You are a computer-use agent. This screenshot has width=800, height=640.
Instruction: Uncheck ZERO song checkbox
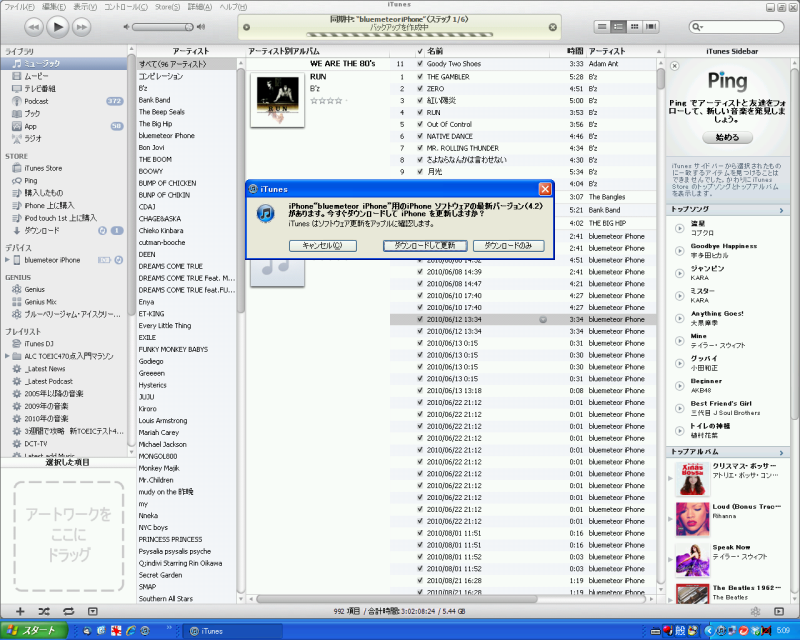(x=420, y=88)
